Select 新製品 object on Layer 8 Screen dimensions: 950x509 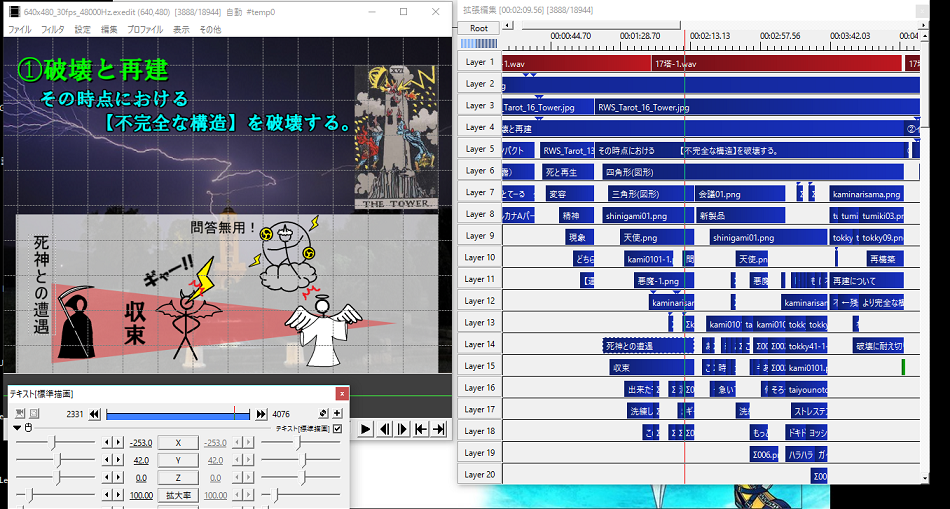[740, 215]
